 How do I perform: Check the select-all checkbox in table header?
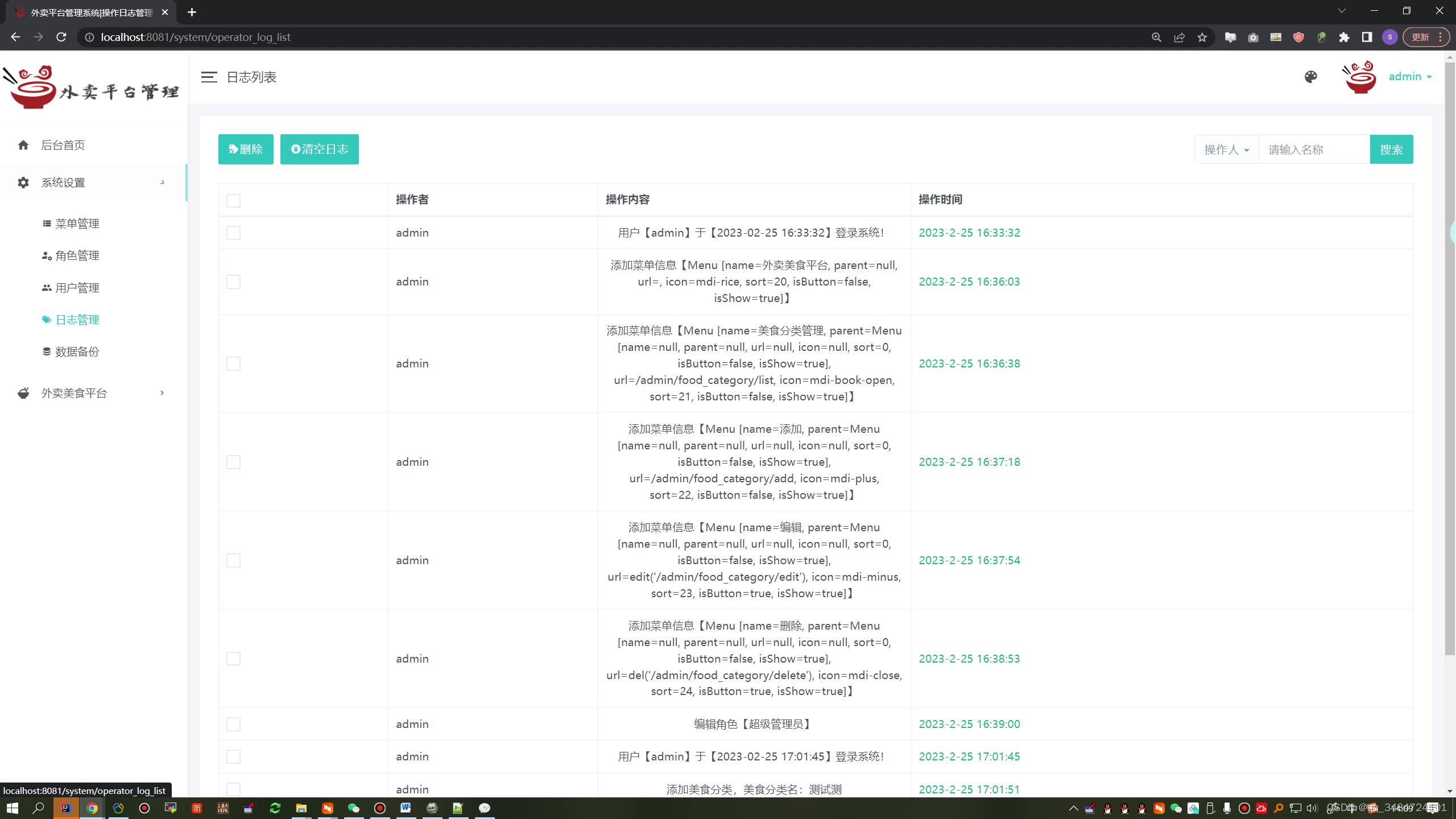[233, 200]
